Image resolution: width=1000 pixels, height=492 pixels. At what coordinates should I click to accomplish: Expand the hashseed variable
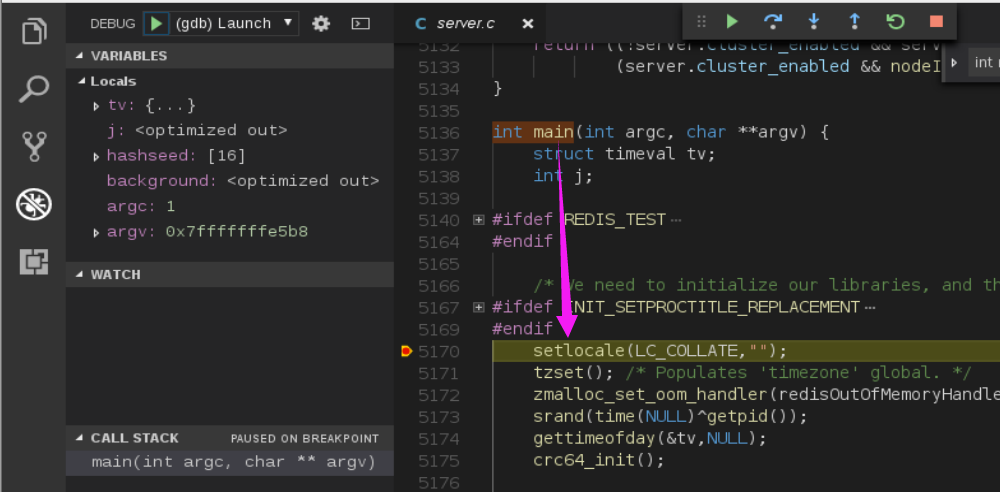[x=96, y=156]
